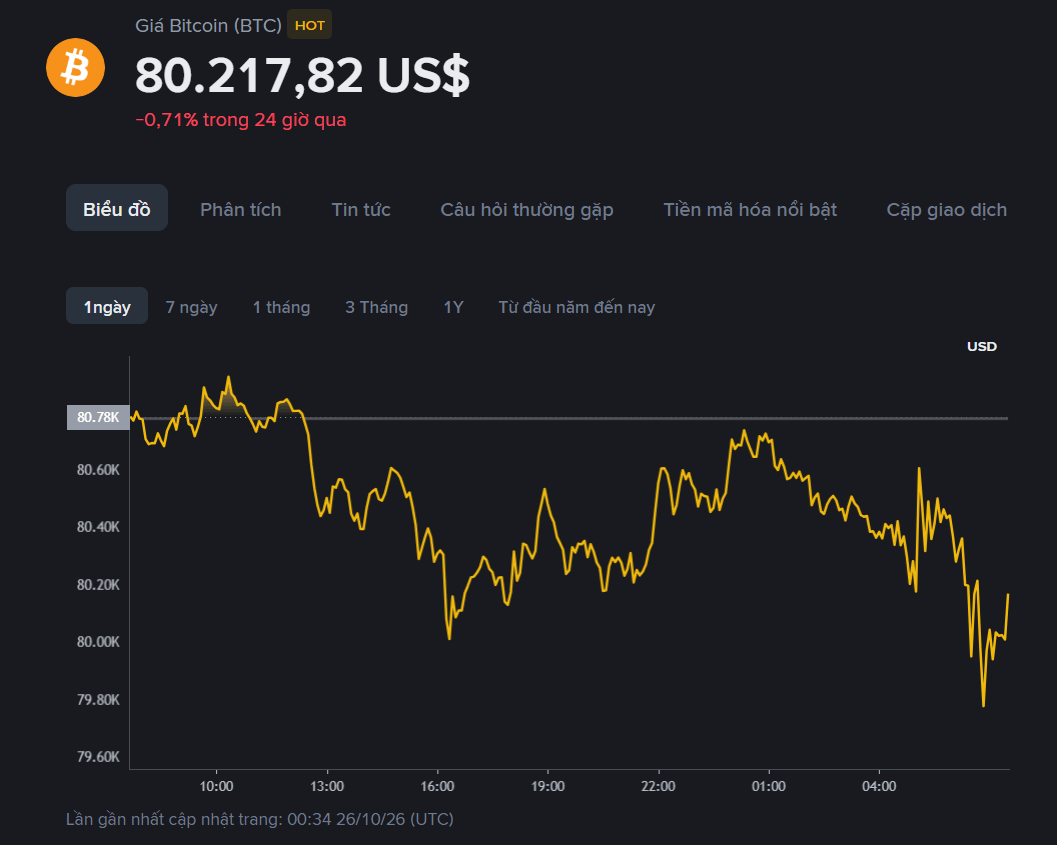
Task: Switch chart range to 7 ngày
Action: point(191,307)
